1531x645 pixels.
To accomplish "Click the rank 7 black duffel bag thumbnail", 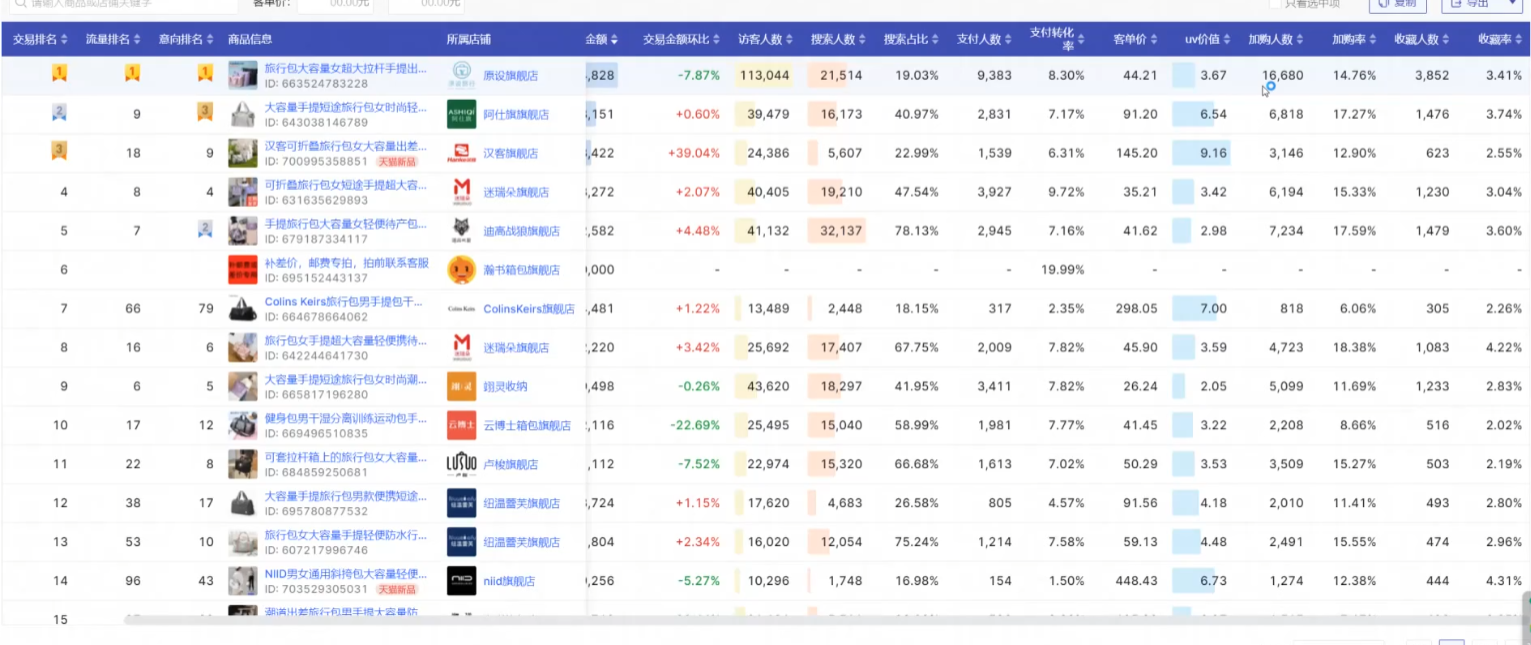I will tap(243, 309).
